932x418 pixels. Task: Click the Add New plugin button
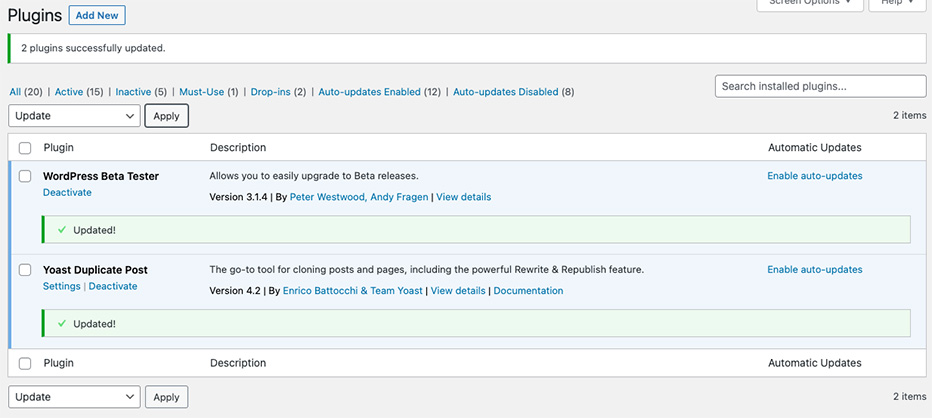coord(97,15)
